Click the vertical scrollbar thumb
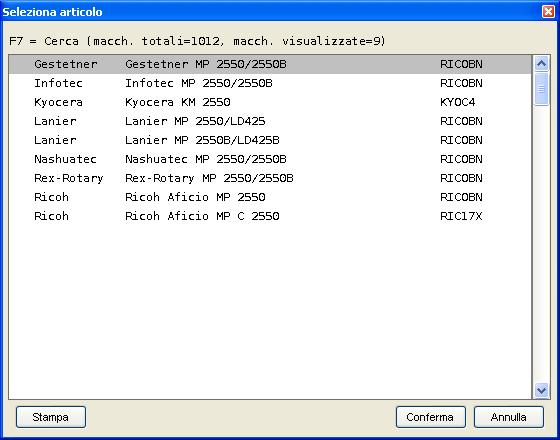The height and width of the screenshot is (440, 560). [541, 89]
